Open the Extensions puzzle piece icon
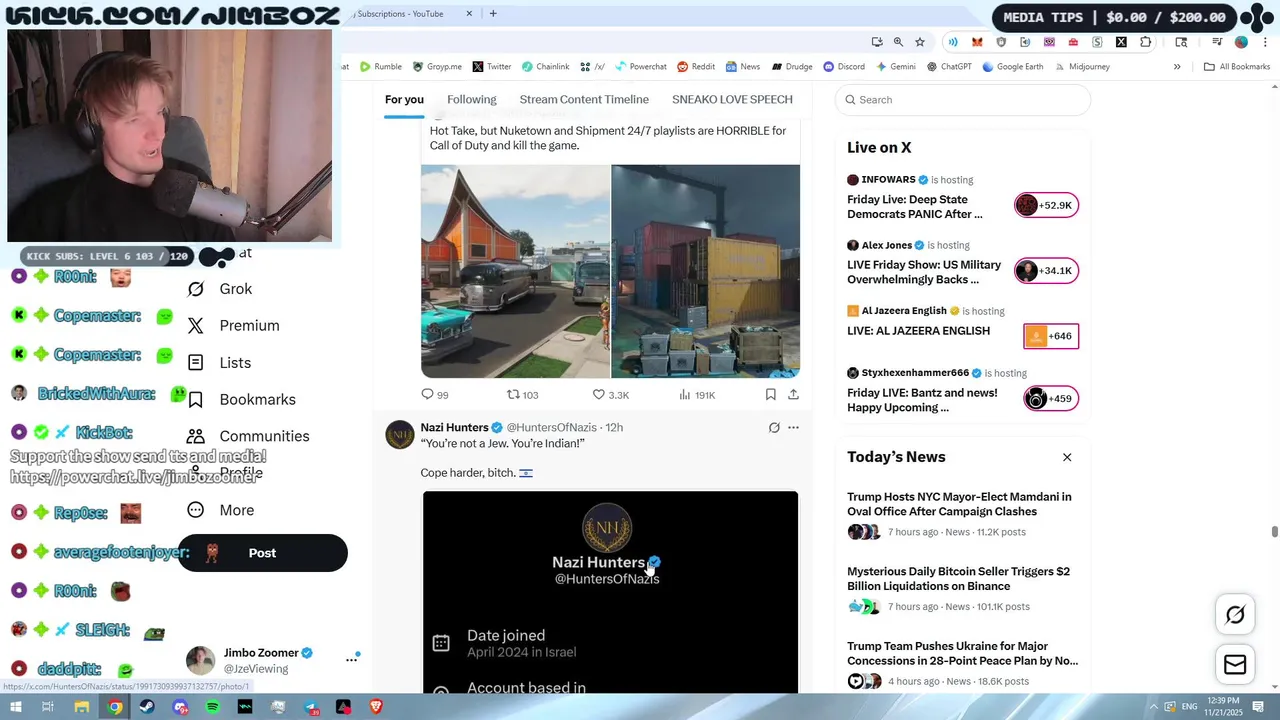The height and width of the screenshot is (720, 1280). click(1145, 42)
